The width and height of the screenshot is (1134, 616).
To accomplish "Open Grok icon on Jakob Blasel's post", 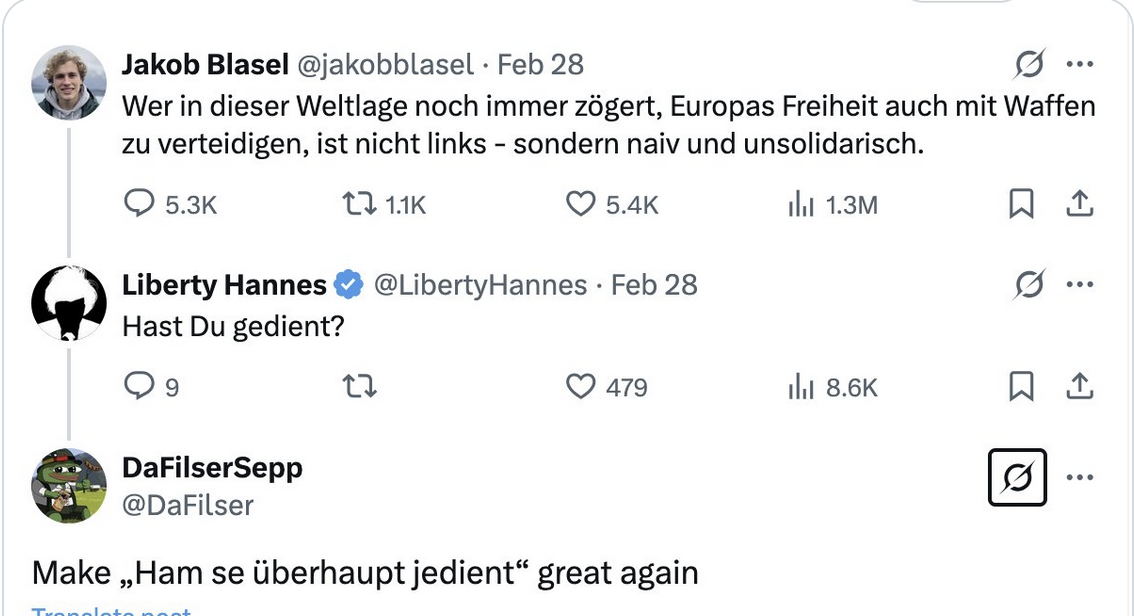I will click(1028, 65).
